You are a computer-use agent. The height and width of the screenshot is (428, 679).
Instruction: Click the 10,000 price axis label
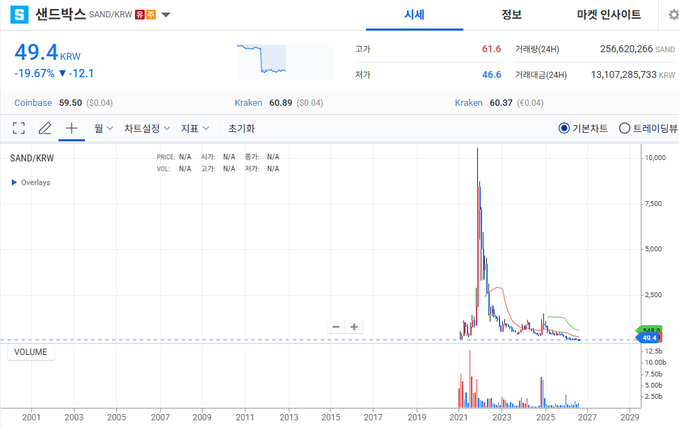[x=655, y=158]
